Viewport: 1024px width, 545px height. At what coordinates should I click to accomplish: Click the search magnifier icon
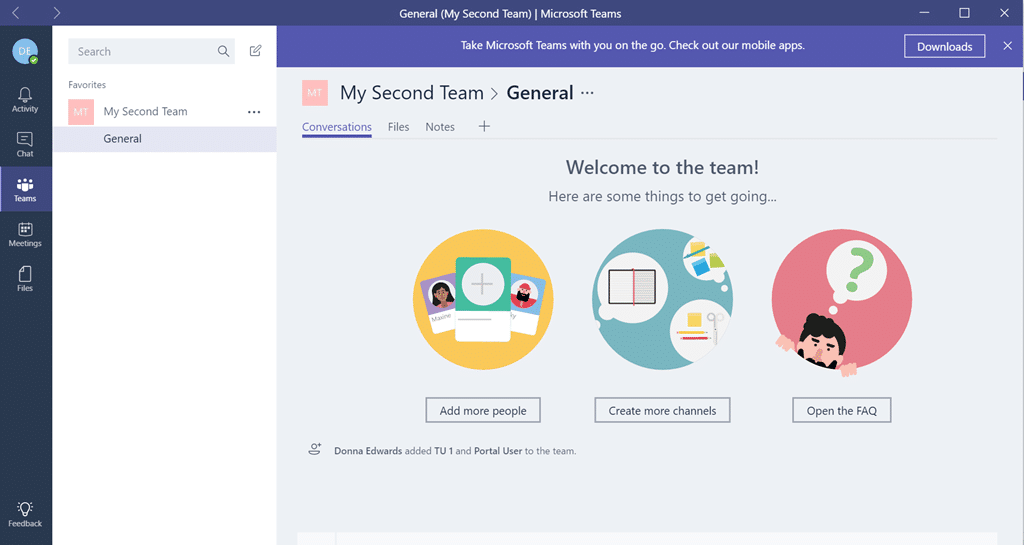(x=223, y=51)
